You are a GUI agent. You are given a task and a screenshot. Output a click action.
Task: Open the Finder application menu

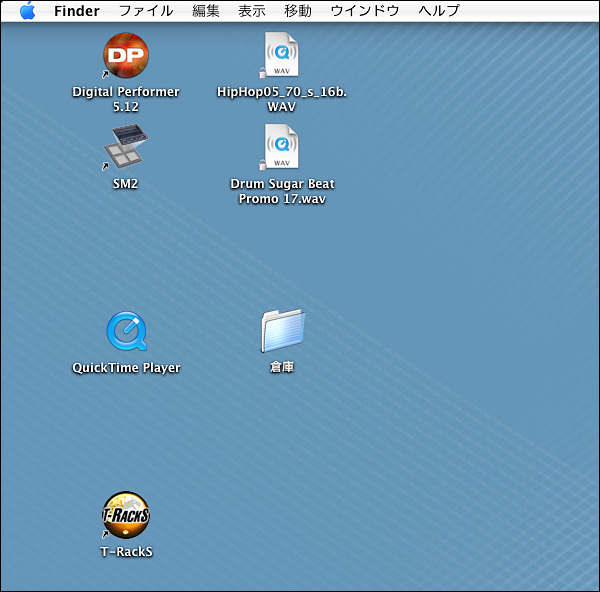point(77,11)
